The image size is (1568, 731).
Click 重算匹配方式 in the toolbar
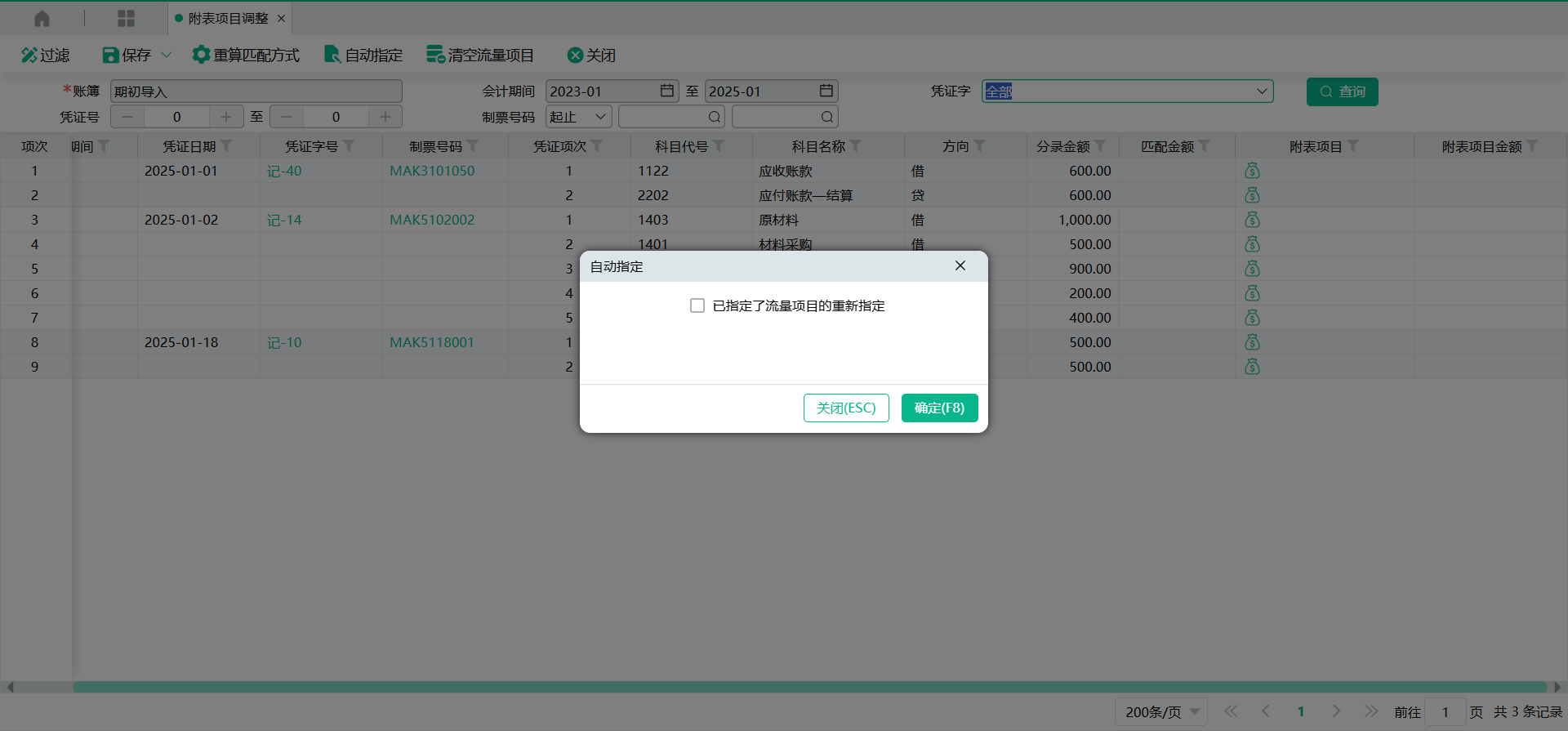[x=246, y=55]
